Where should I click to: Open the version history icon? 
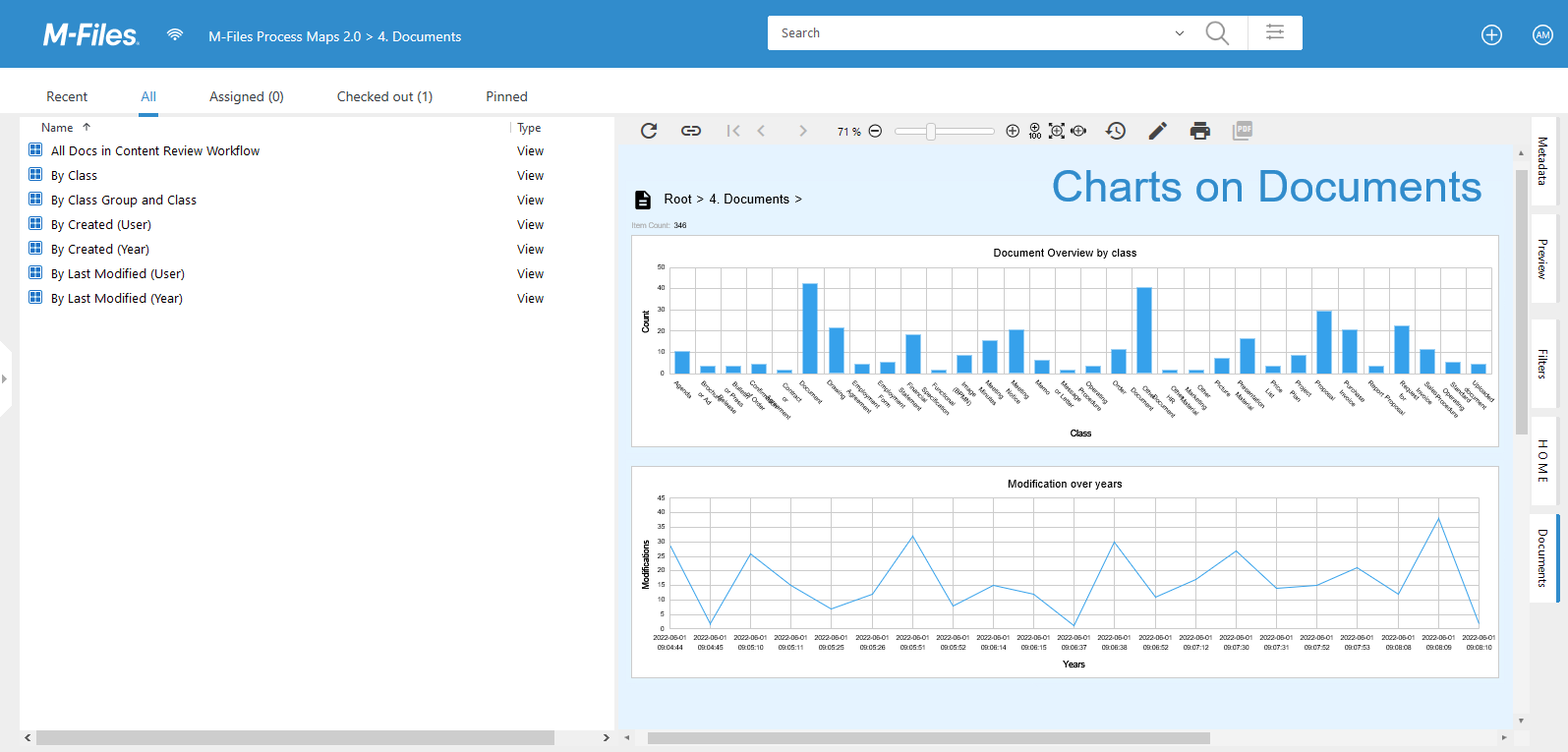(x=1116, y=131)
